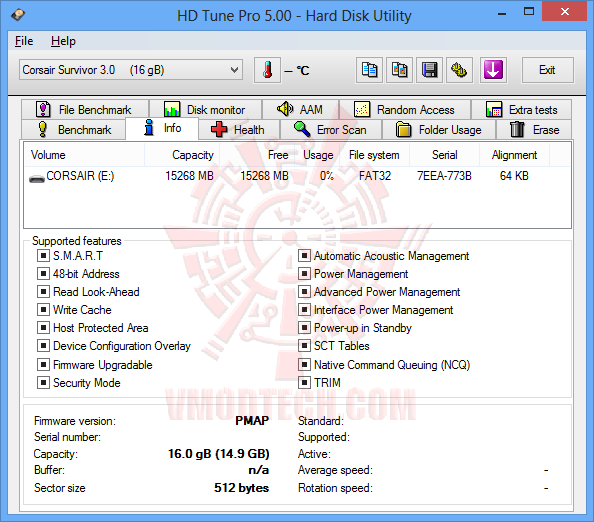This screenshot has width=594, height=522.
Task: Select the Info tab
Action: pos(162,128)
